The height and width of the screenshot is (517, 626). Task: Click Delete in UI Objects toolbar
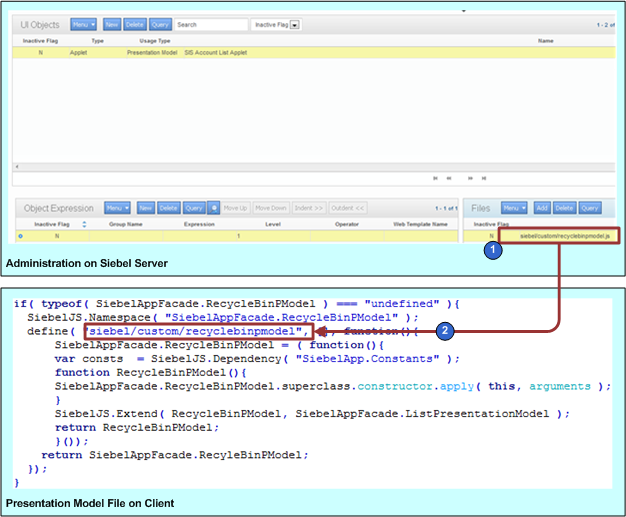coord(135,25)
